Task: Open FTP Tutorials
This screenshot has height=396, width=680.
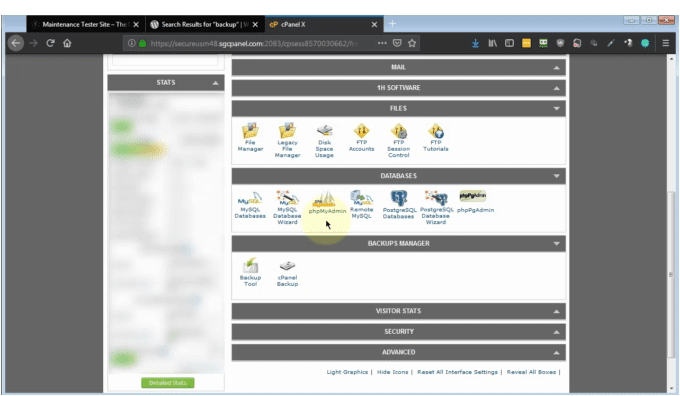Action: [435, 137]
